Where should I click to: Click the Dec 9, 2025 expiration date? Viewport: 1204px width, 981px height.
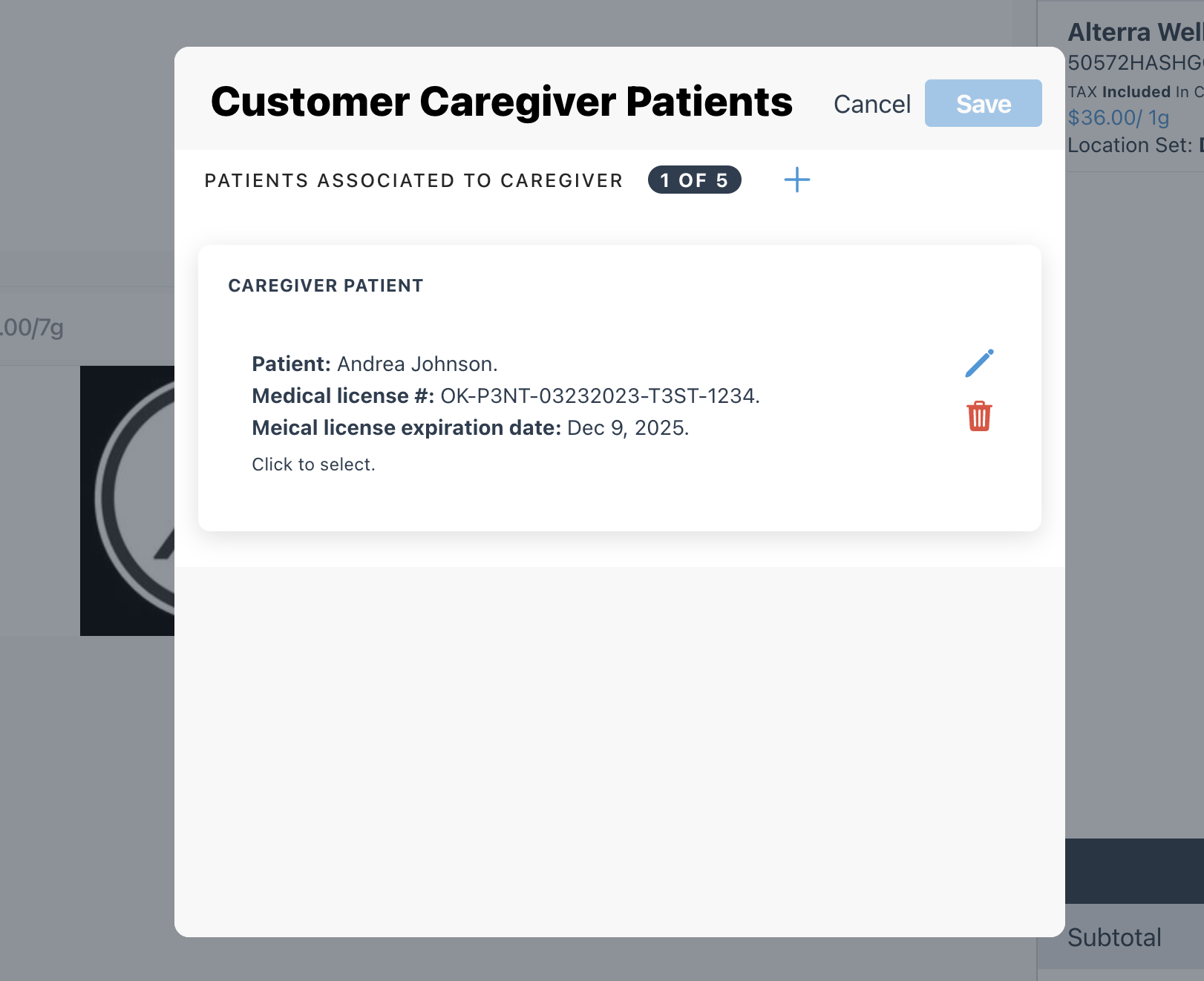(627, 428)
